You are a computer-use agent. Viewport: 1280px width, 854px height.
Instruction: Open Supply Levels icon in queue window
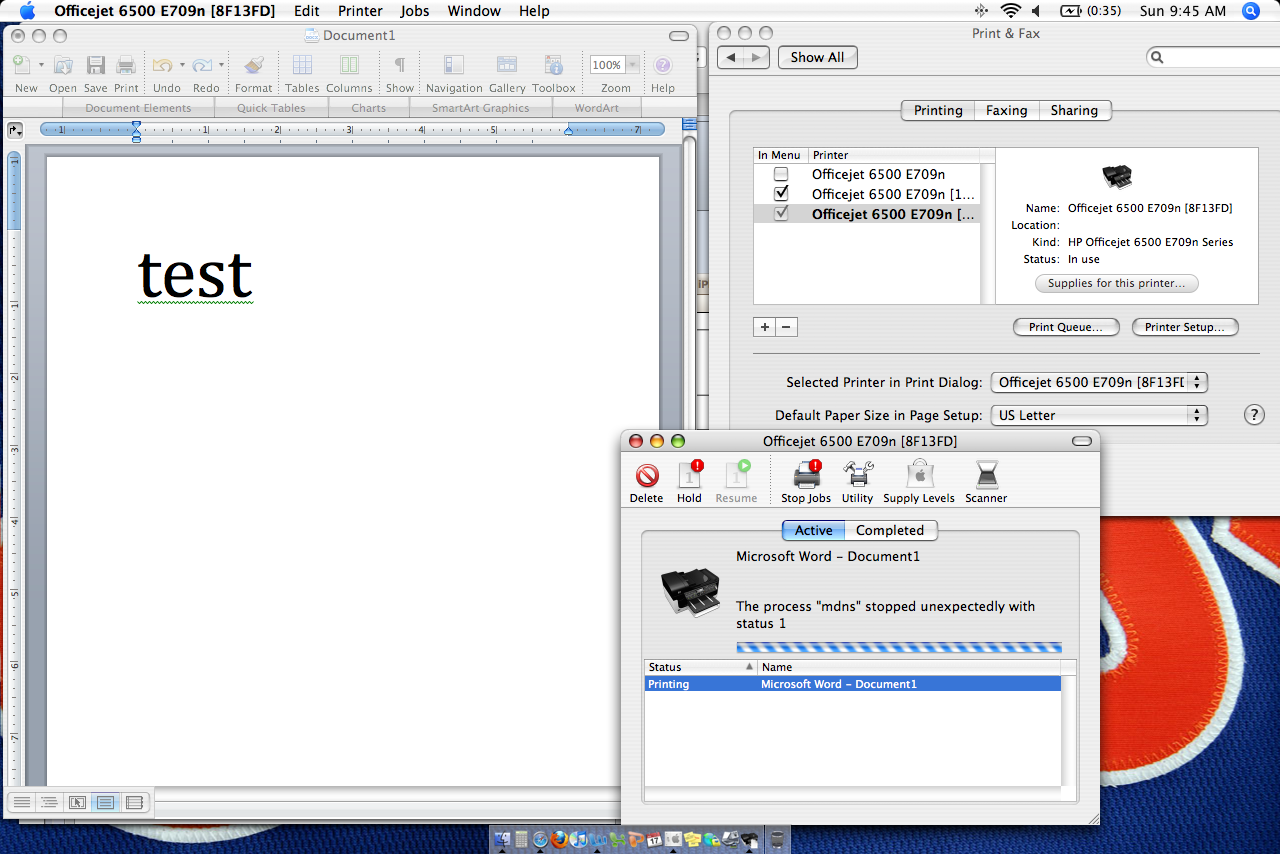tap(919, 475)
